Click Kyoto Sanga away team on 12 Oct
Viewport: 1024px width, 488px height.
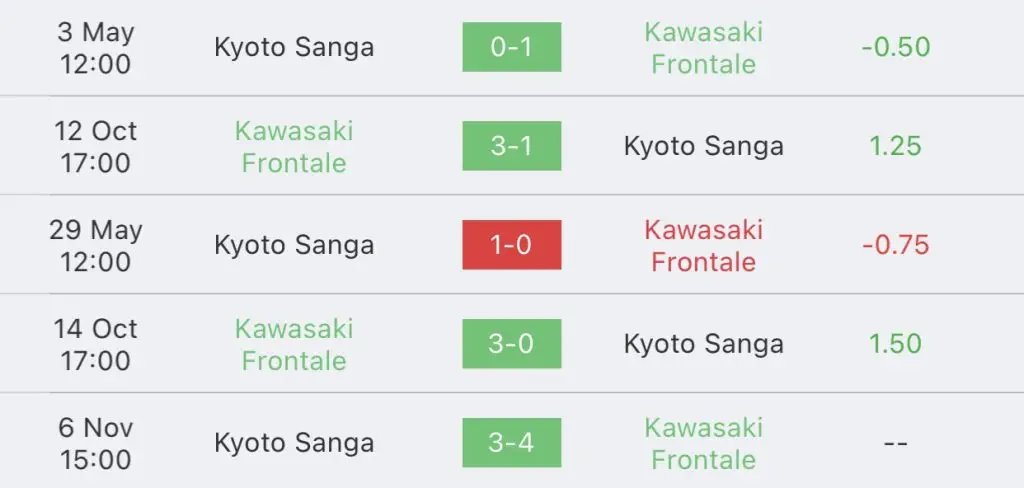pos(703,146)
